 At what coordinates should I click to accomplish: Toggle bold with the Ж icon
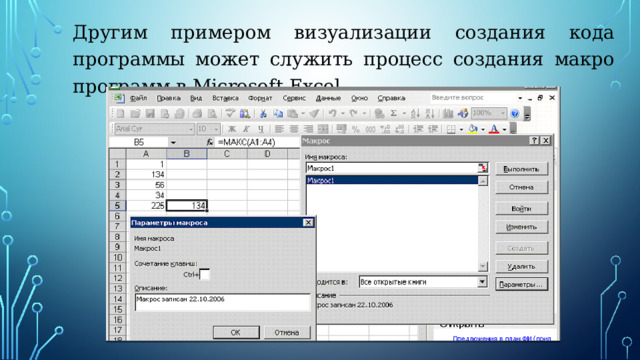[232, 129]
